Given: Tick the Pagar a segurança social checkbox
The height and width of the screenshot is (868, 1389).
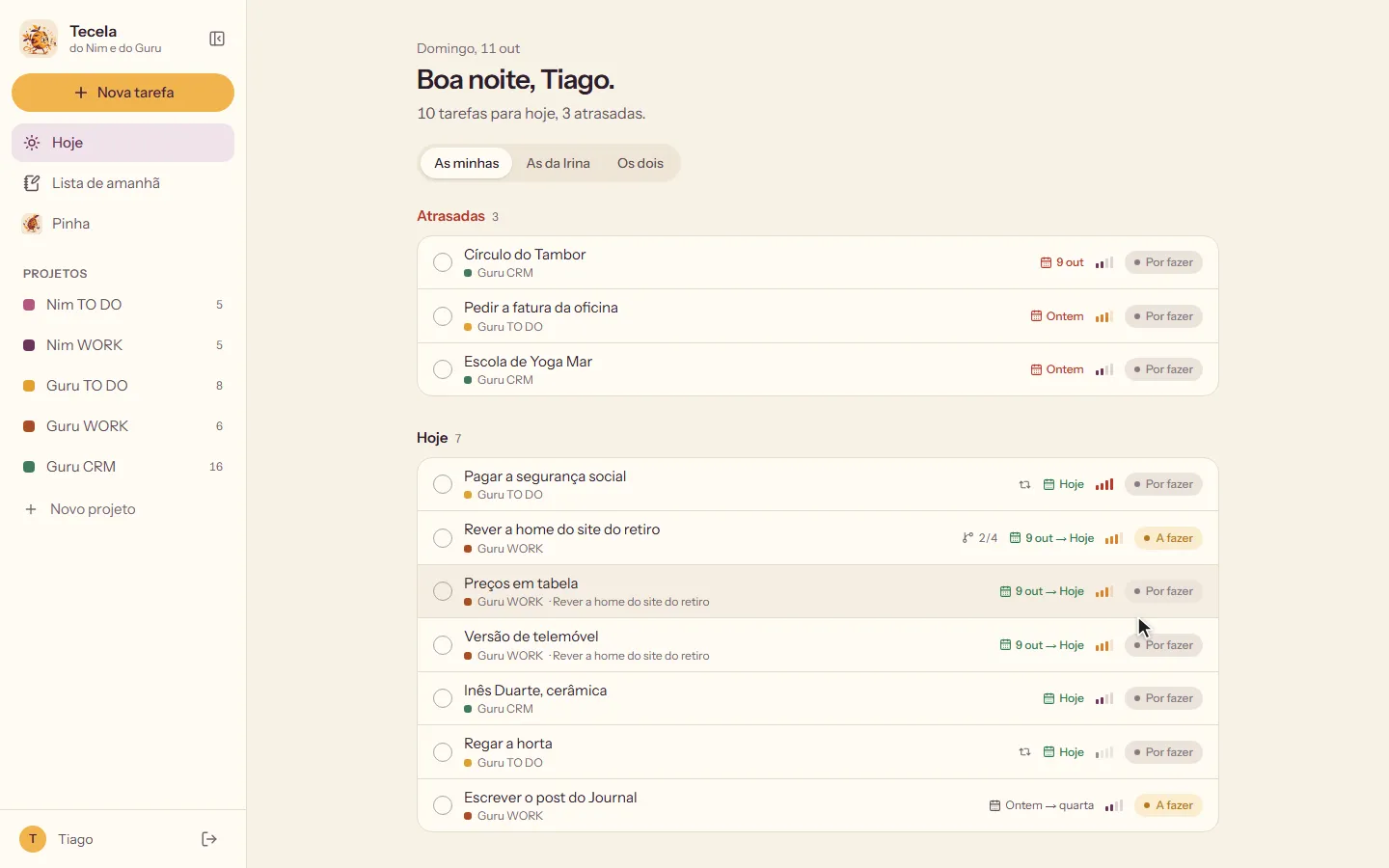Looking at the screenshot, I should (x=443, y=484).
